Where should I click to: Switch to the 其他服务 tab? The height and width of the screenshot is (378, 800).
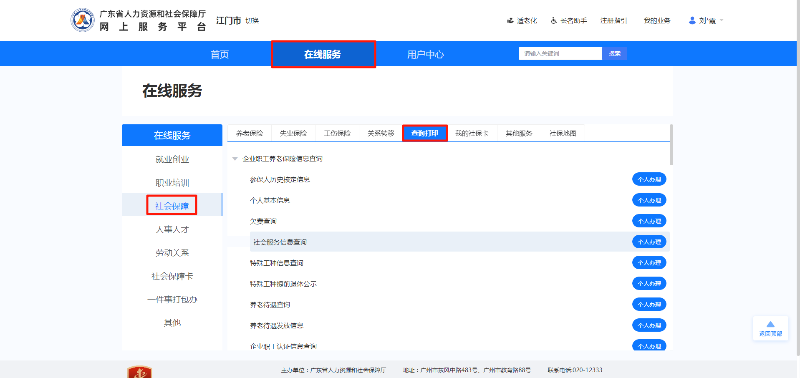point(519,133)
